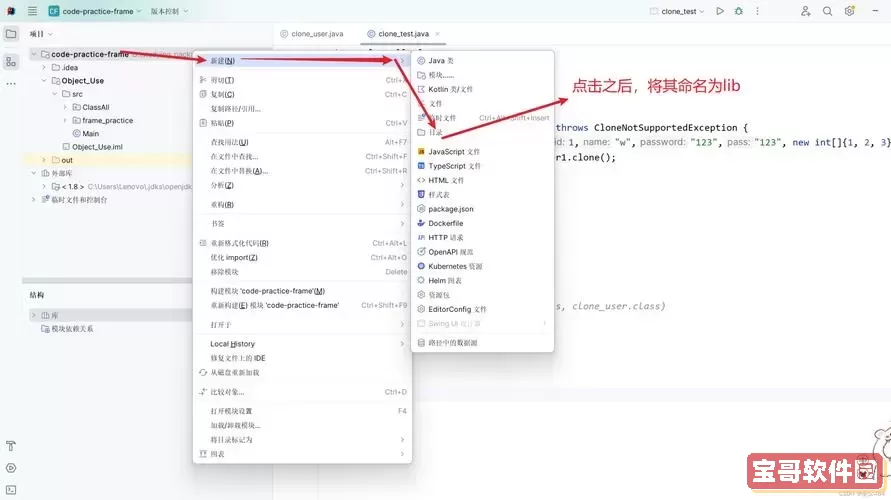Image resolution: width=891 pixels, height=500 pixels.
Task: Open the build hammer tool window
Action: click(x=11, y=446)
